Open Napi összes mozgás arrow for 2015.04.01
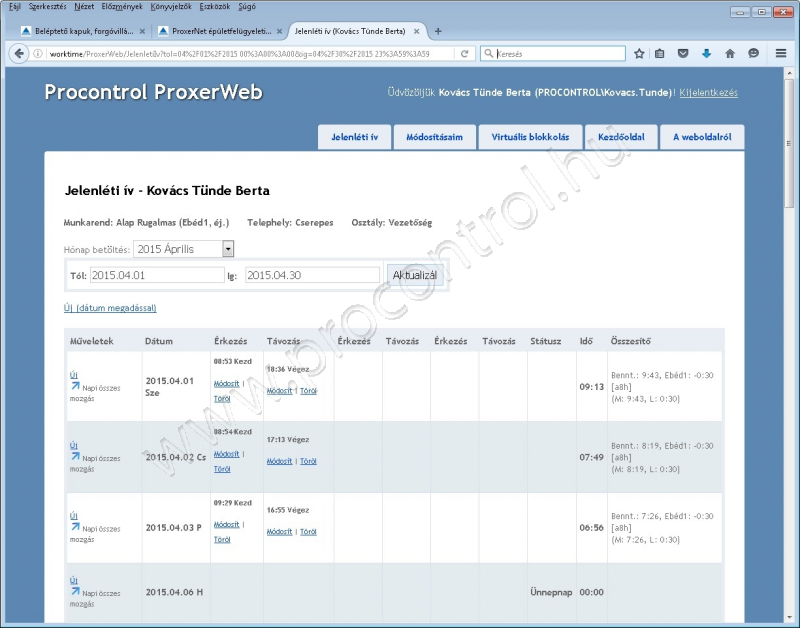 tap(75, 386)
